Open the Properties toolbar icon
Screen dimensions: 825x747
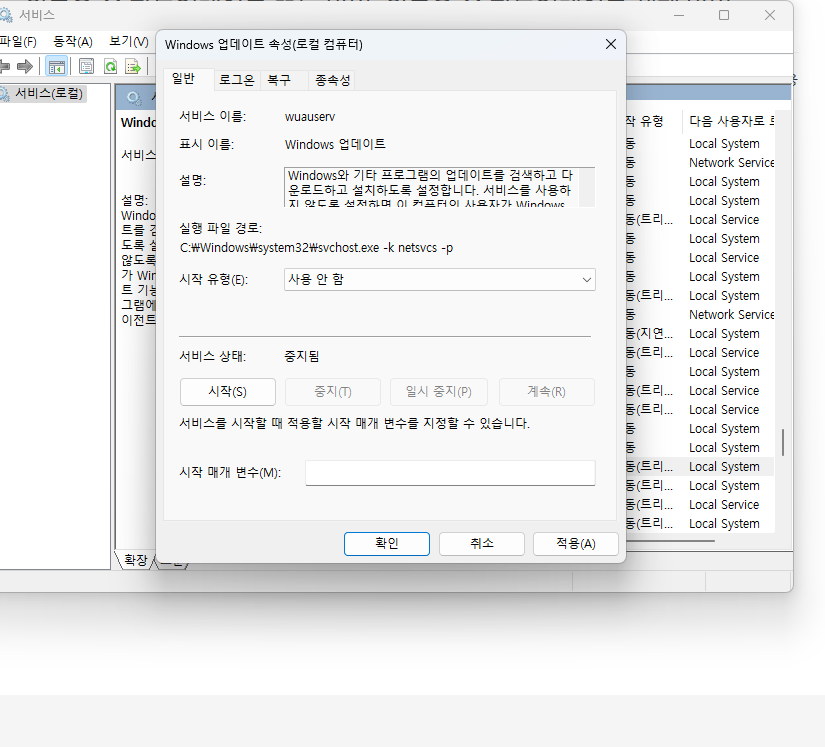86,66
